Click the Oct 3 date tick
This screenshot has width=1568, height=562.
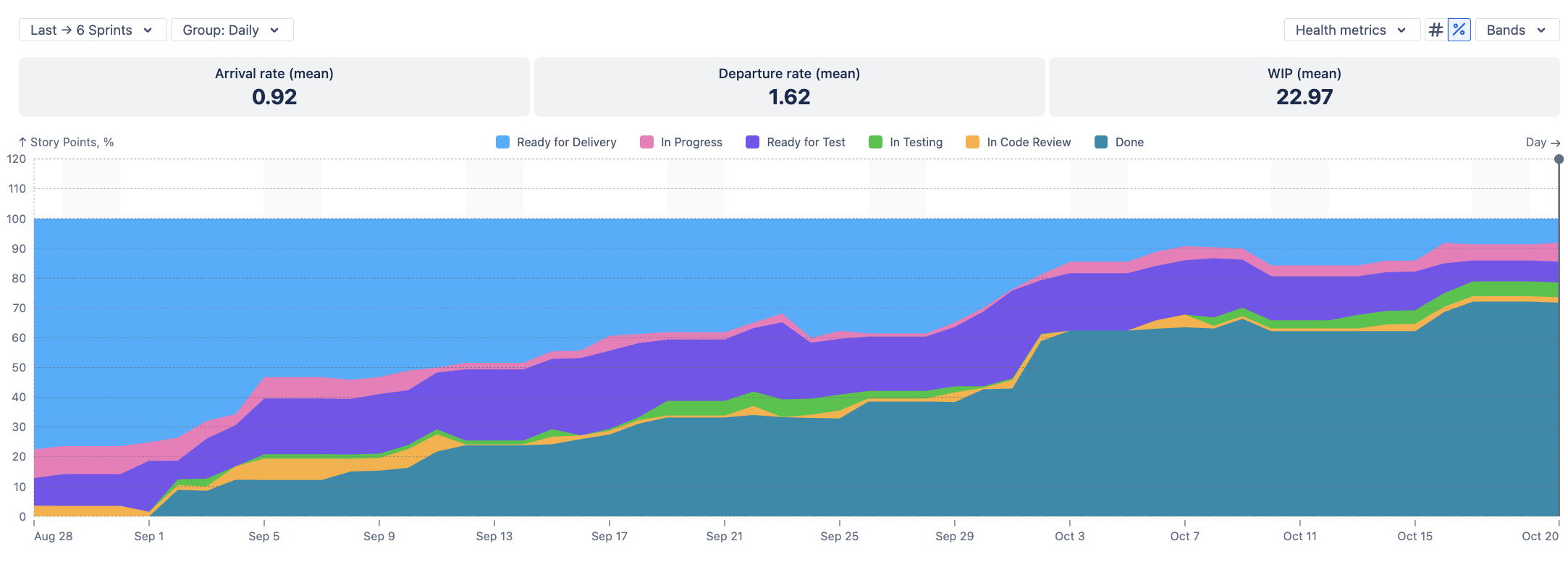[1070, 536]
